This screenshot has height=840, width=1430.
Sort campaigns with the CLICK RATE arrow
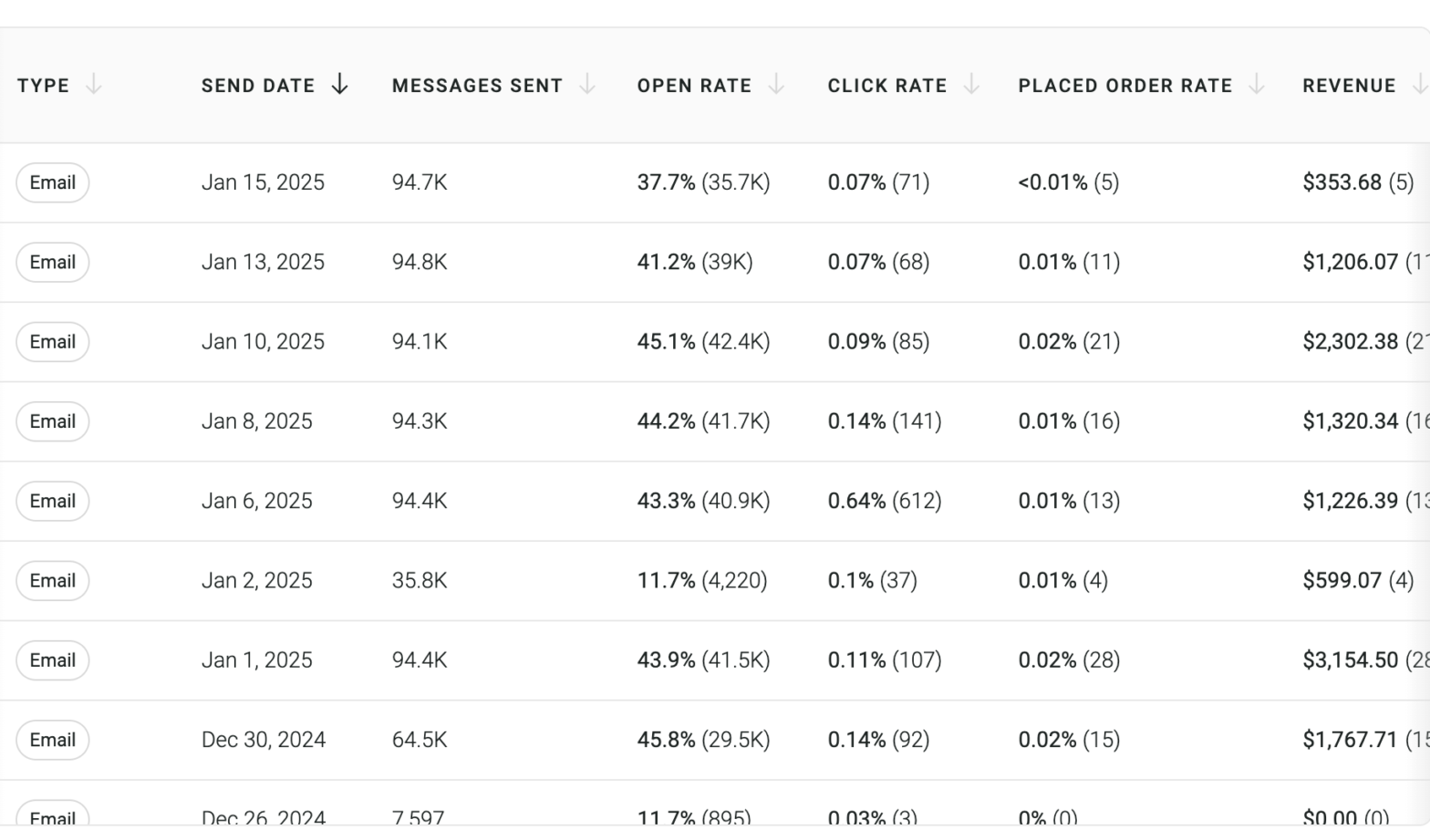coord(969,85)
